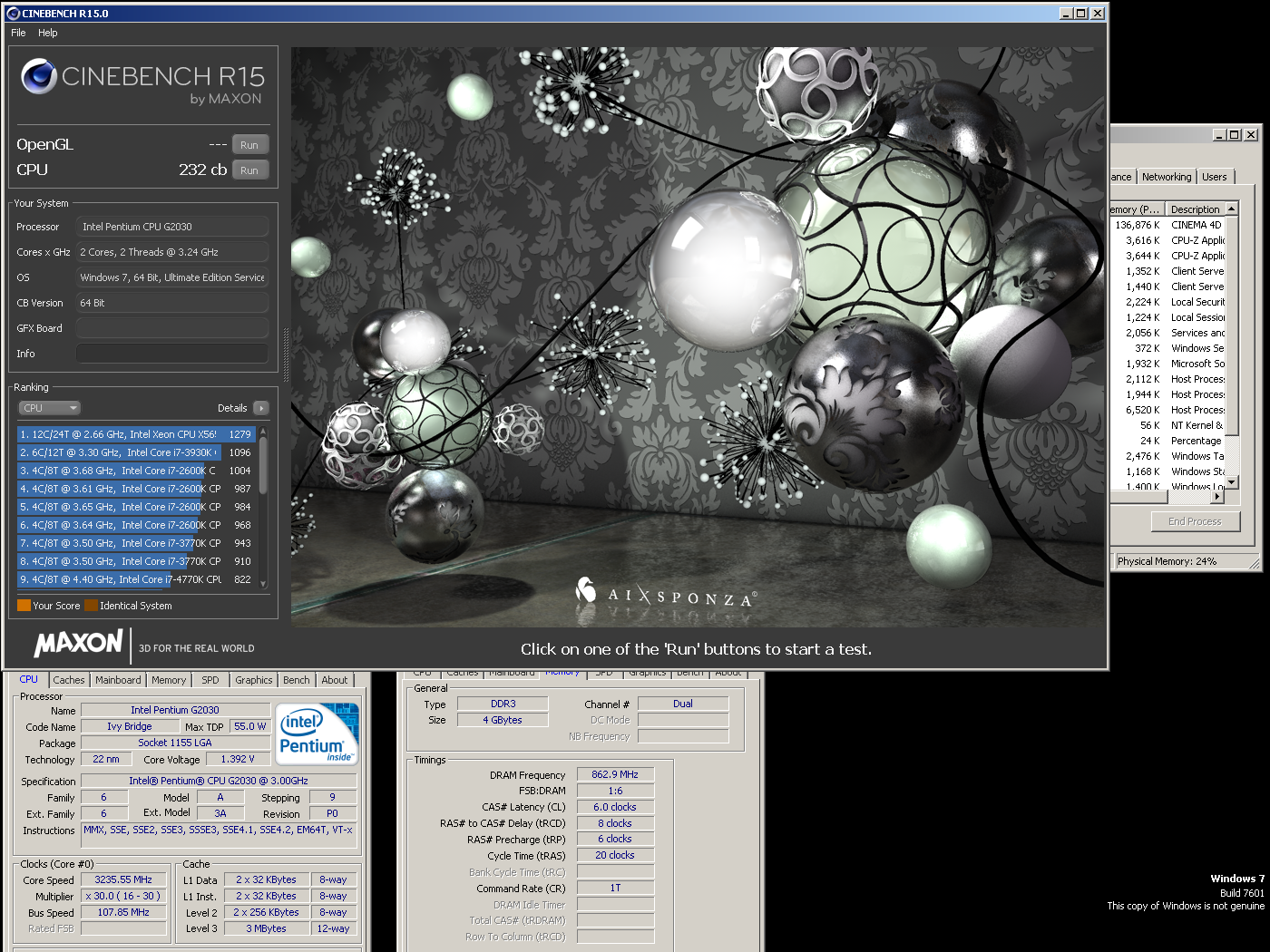Click Task Manager process list scroll down arrow
Image resolution: width=1270 pixels, height=952 pixels.
click(x=1232, y=482)
